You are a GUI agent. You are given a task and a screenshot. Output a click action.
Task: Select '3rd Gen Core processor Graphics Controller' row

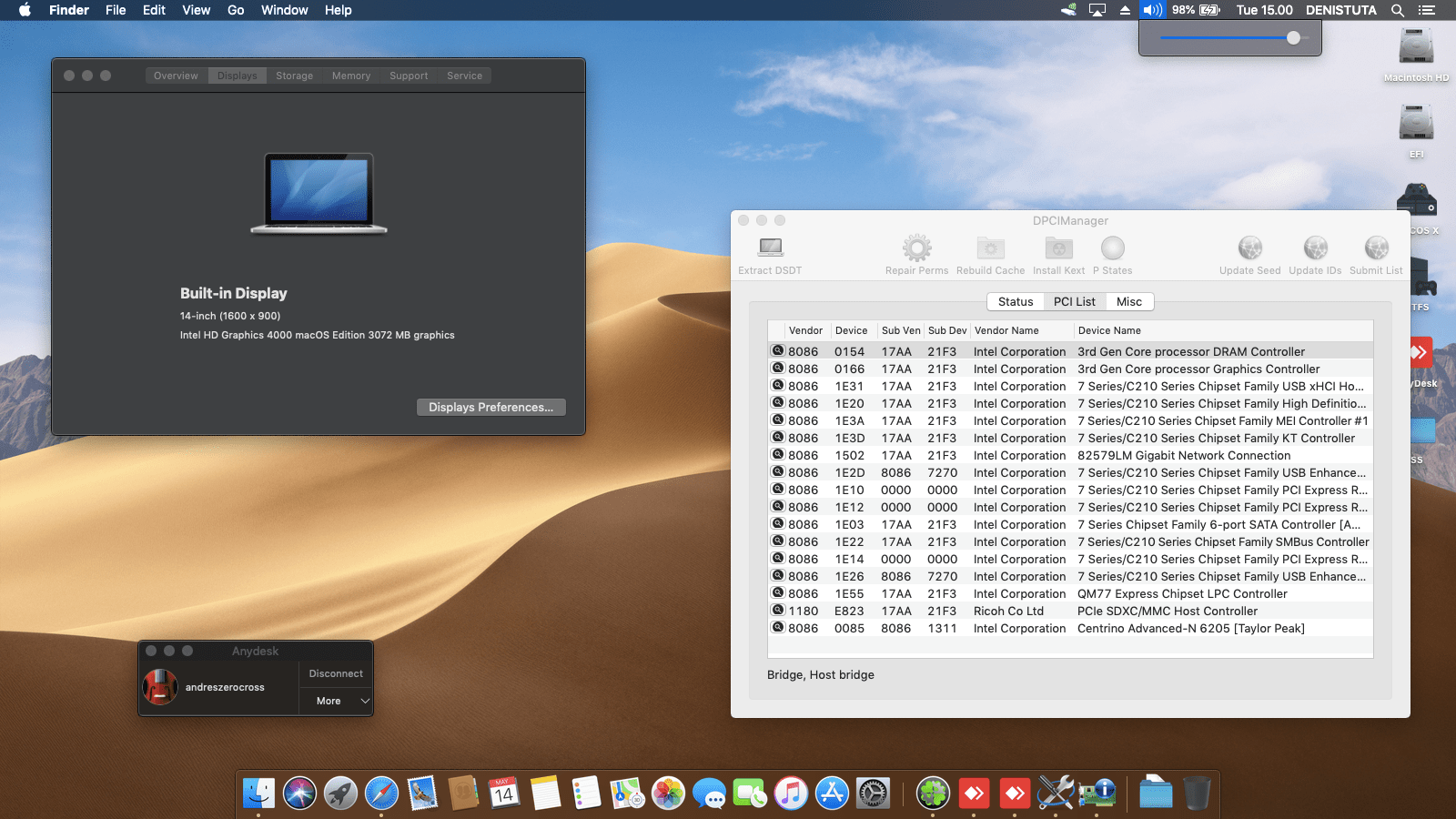click(x=1070, y=369)
